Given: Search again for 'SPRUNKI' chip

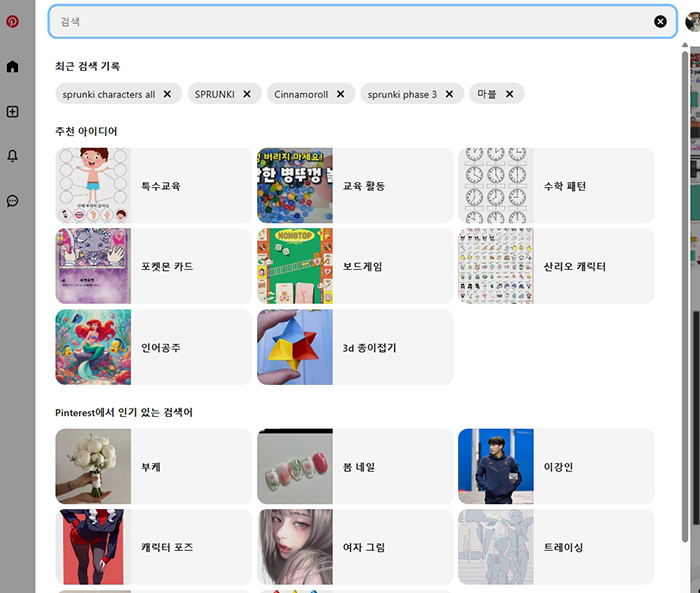Looking at the screenshot, I should [x=214, y=94].
